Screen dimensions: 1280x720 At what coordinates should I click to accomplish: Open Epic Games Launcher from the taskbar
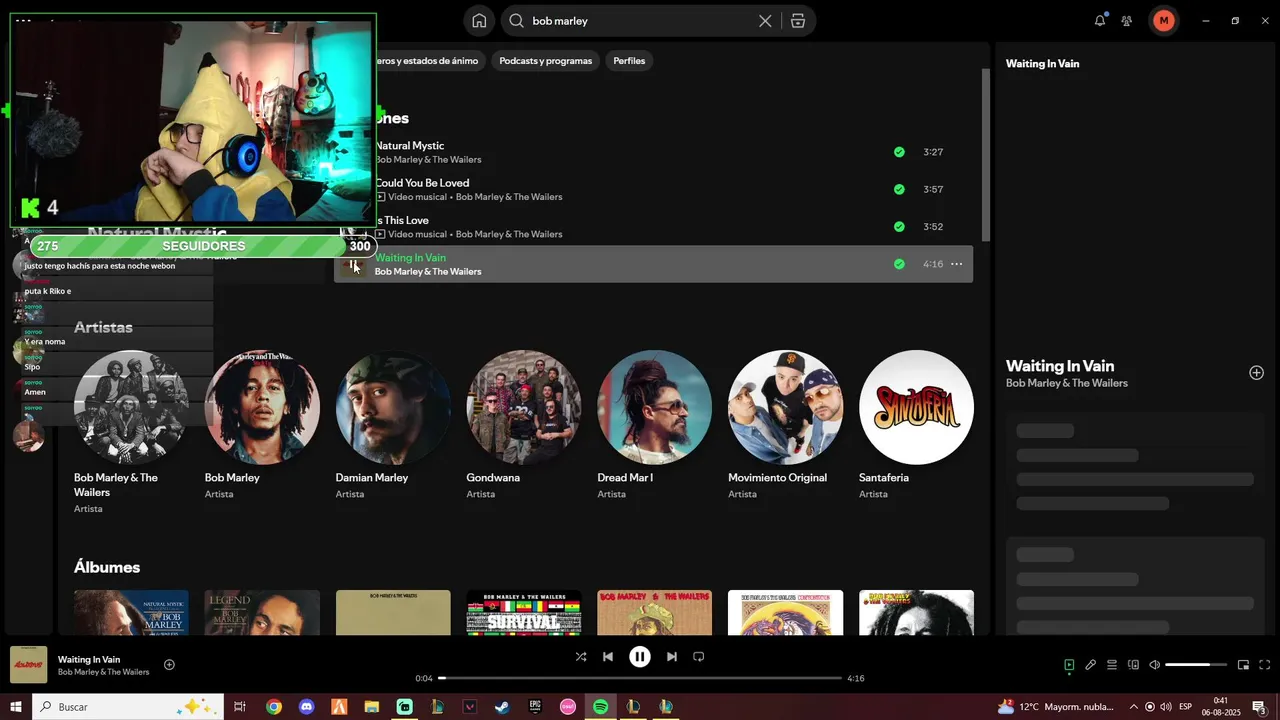[535, 707]
